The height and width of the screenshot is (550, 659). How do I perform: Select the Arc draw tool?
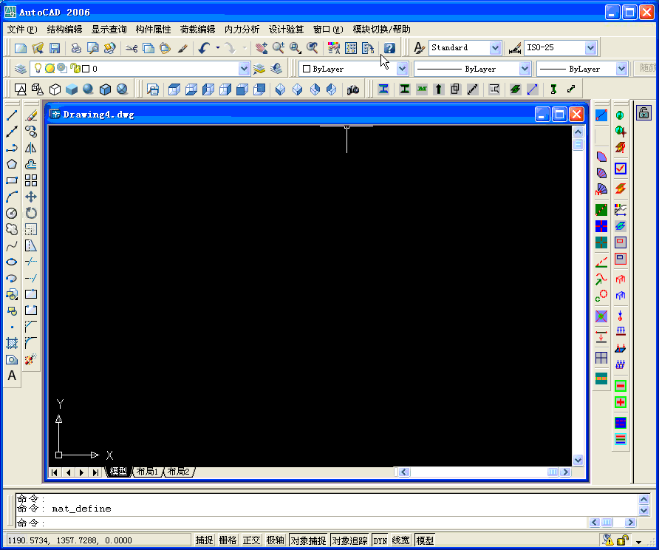click(x=12, y=197)
